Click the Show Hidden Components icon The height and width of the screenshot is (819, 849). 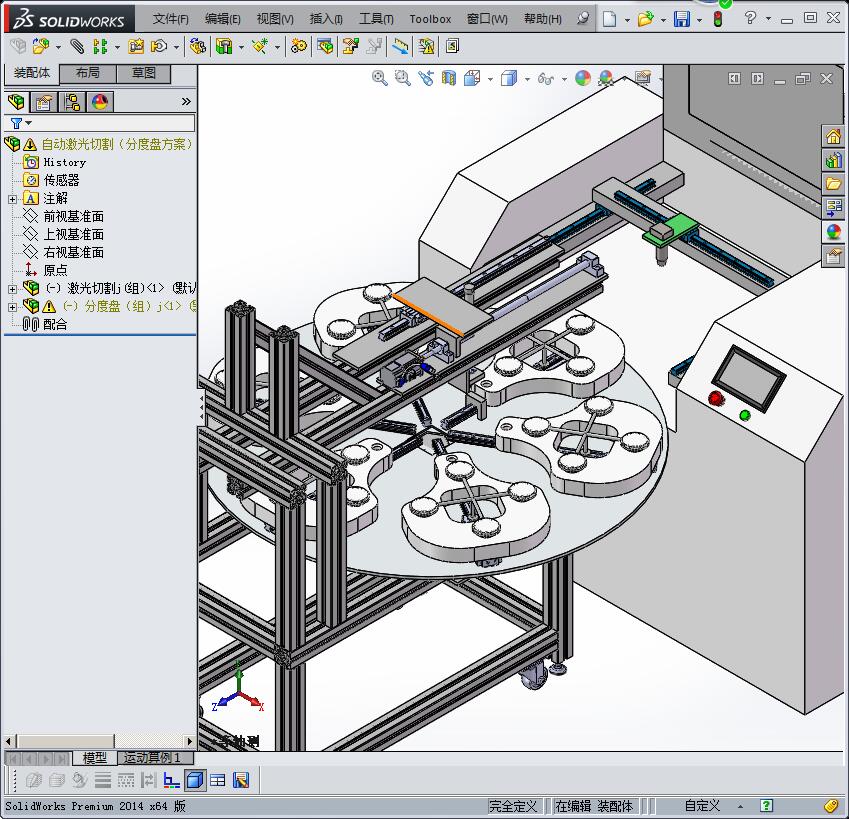[198, 47]
